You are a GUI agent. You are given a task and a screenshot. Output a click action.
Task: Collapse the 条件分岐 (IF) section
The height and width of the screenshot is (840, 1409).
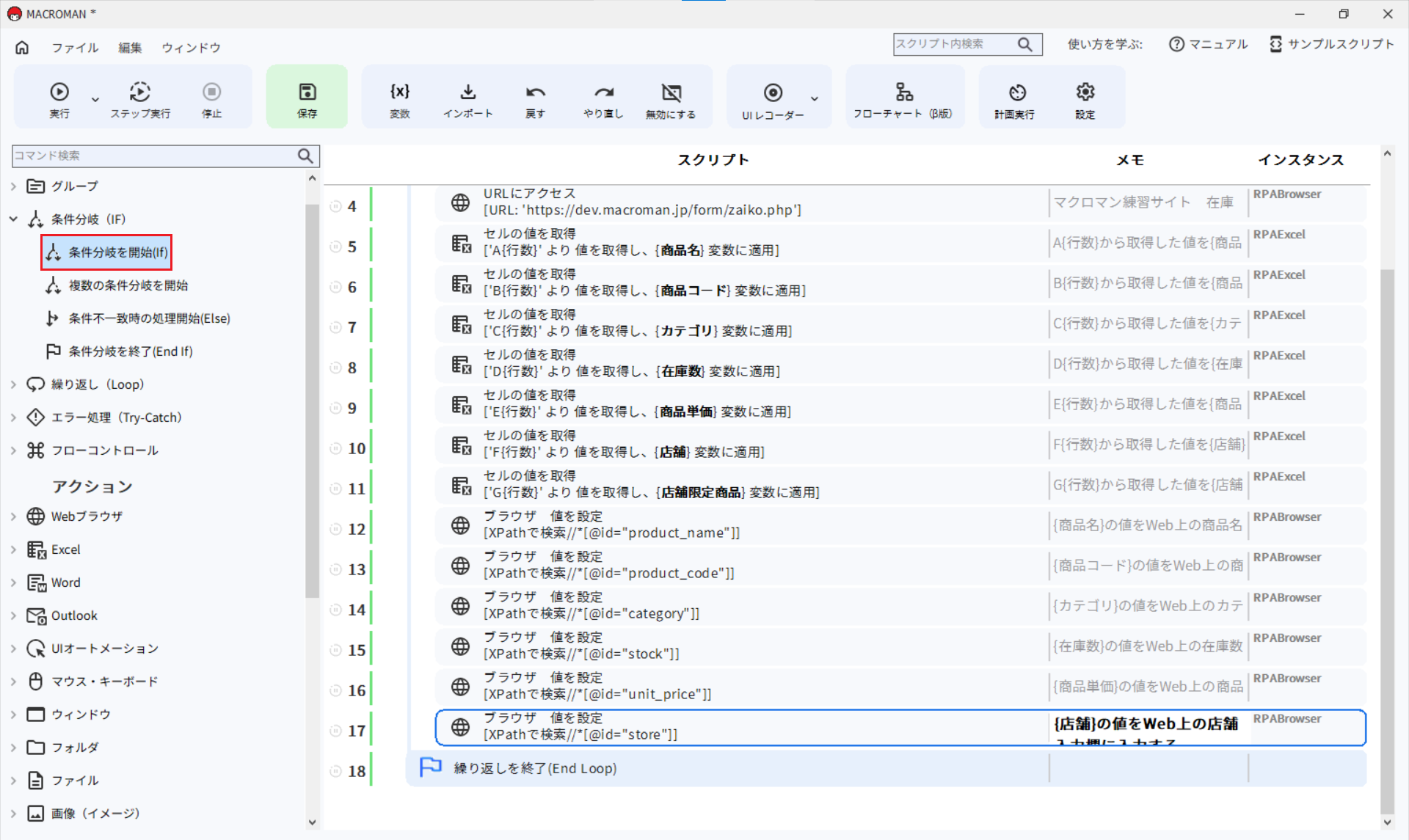[x=12, y=219]
